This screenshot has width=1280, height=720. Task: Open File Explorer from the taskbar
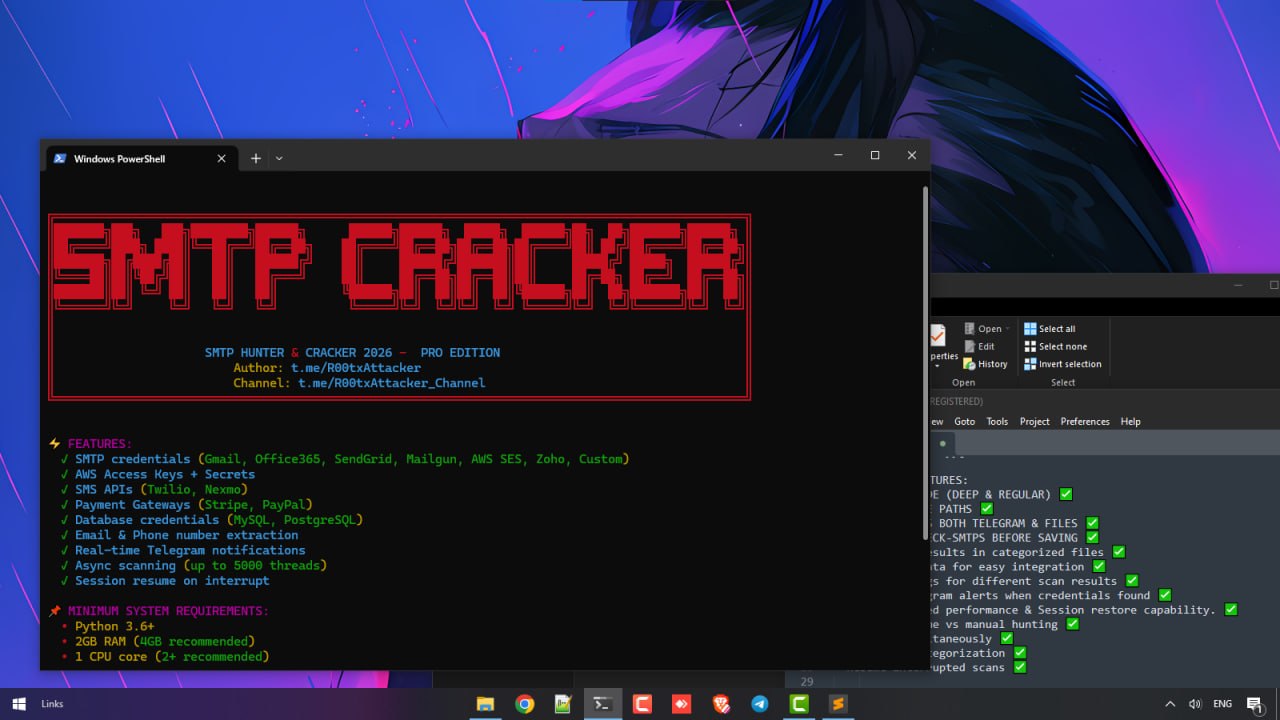point(485,704)
